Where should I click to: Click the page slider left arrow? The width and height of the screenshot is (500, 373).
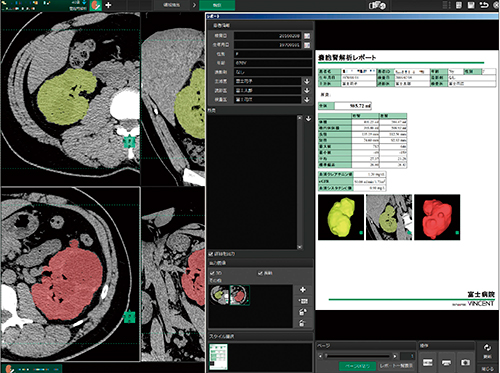coord(321,356)
